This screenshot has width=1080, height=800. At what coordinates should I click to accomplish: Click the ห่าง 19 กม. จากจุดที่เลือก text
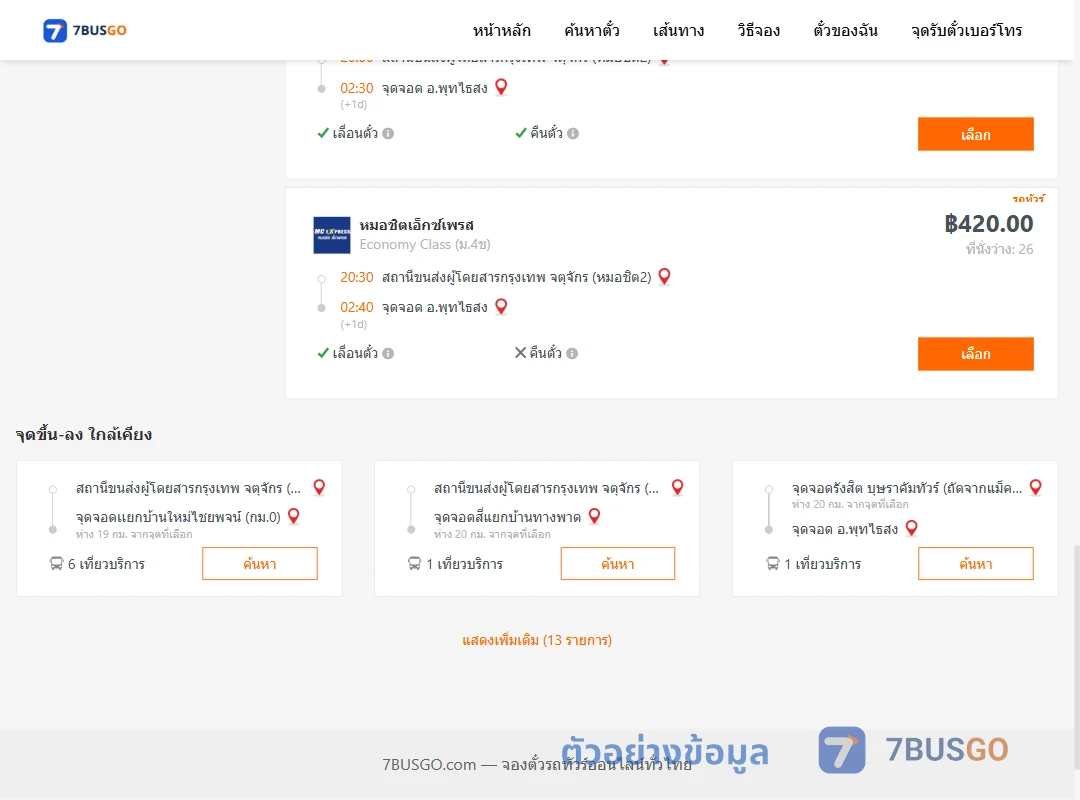(x=134, y=534)
